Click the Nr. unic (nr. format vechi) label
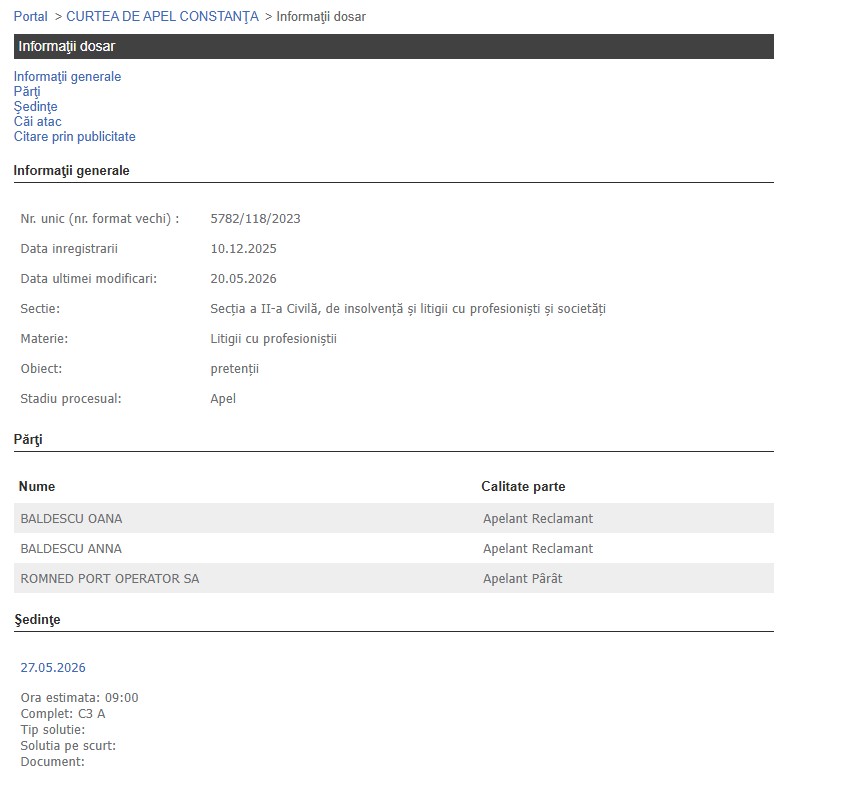 pos(100,219)
